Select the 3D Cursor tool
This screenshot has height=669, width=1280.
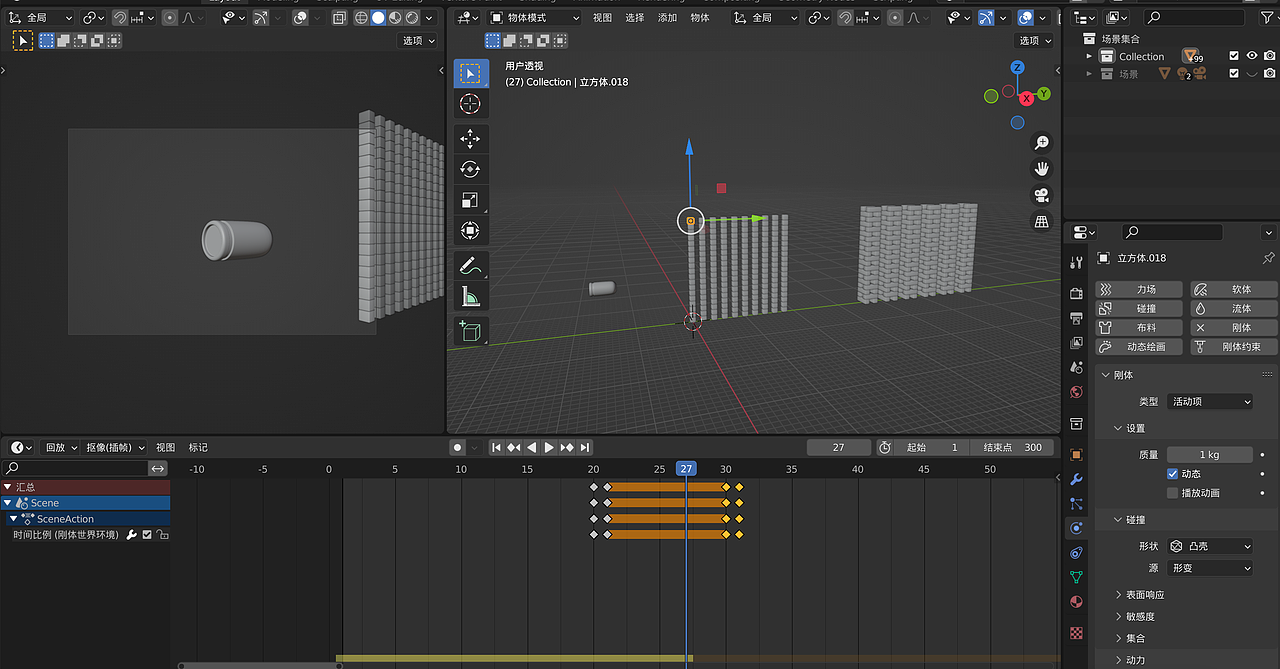click(x=471, y=104)
